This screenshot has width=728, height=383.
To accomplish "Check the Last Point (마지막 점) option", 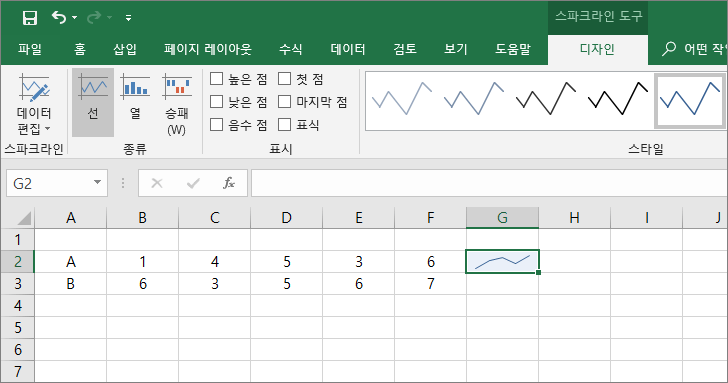I will 285,101.
